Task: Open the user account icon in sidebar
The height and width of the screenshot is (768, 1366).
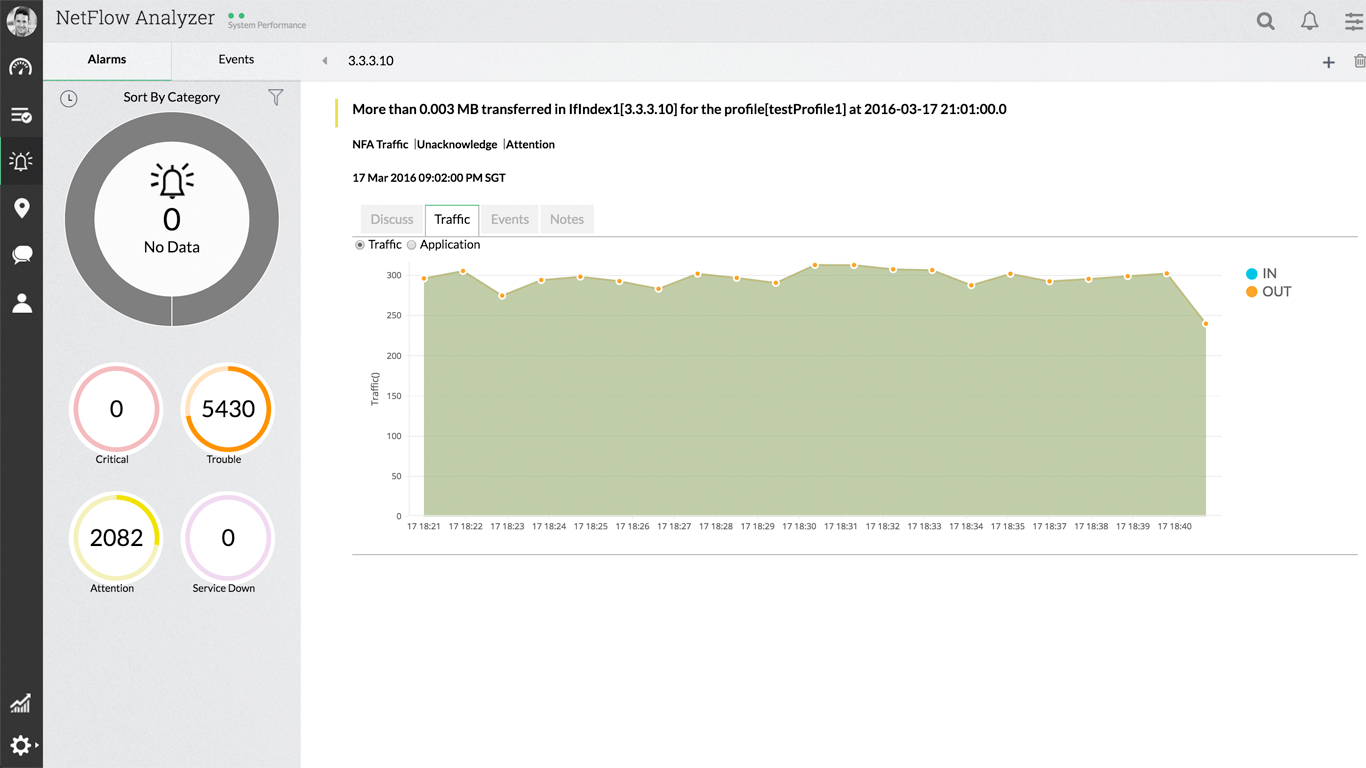Action: [21, 303]
